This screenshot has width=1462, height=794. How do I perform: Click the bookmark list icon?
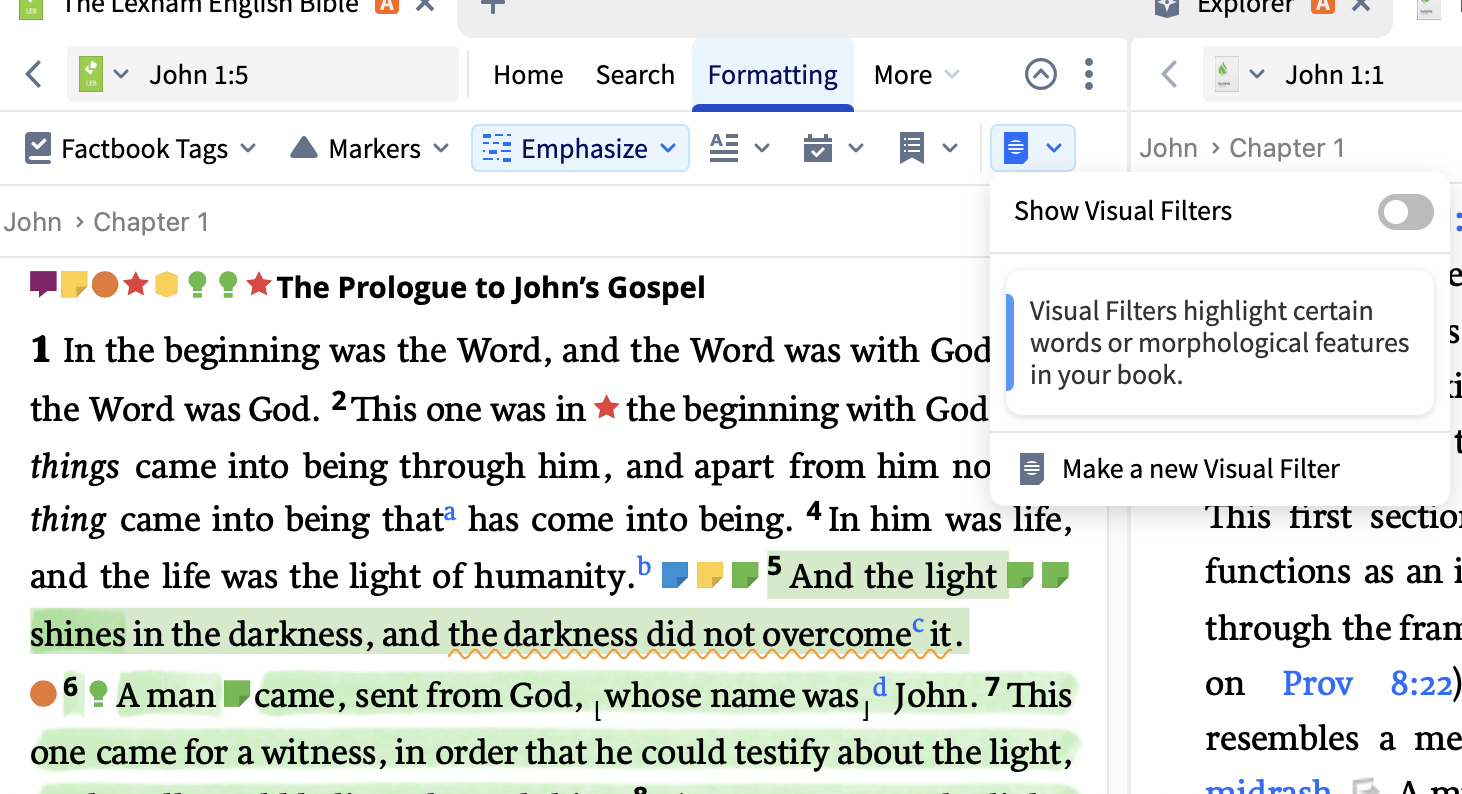912,148
